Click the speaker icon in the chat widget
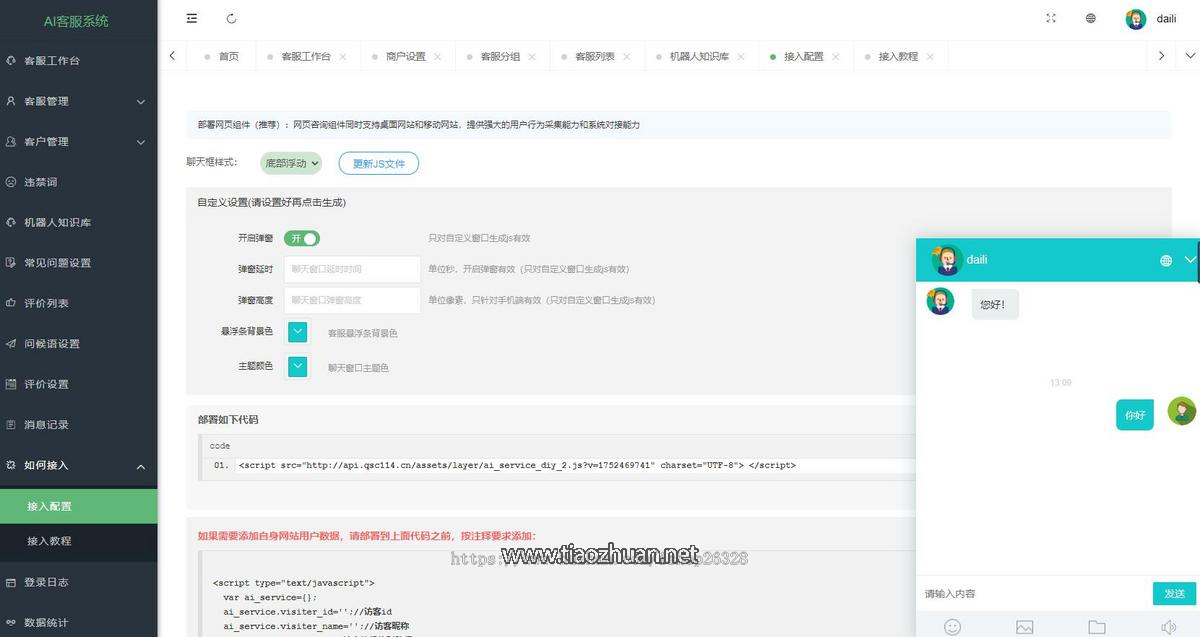The height and width of the screenshot is (637, 1200). 1168,627
